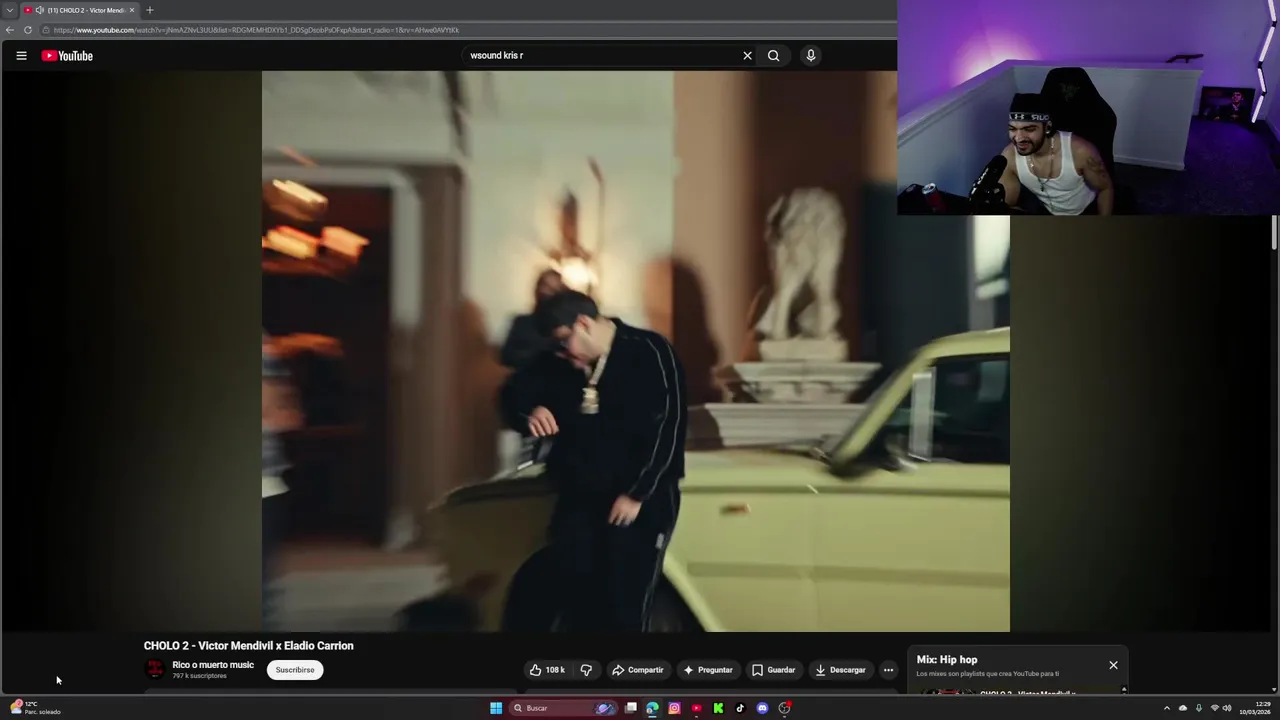
Task: Click the microphone tray icon
Action: 1199,708
